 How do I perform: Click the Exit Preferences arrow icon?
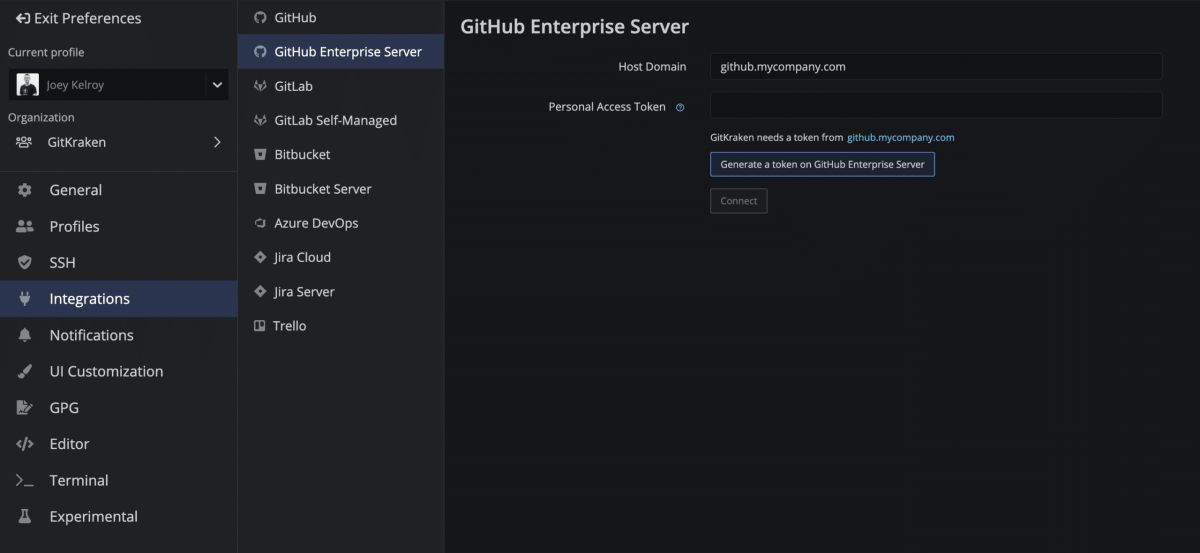(x=23, y=18)
